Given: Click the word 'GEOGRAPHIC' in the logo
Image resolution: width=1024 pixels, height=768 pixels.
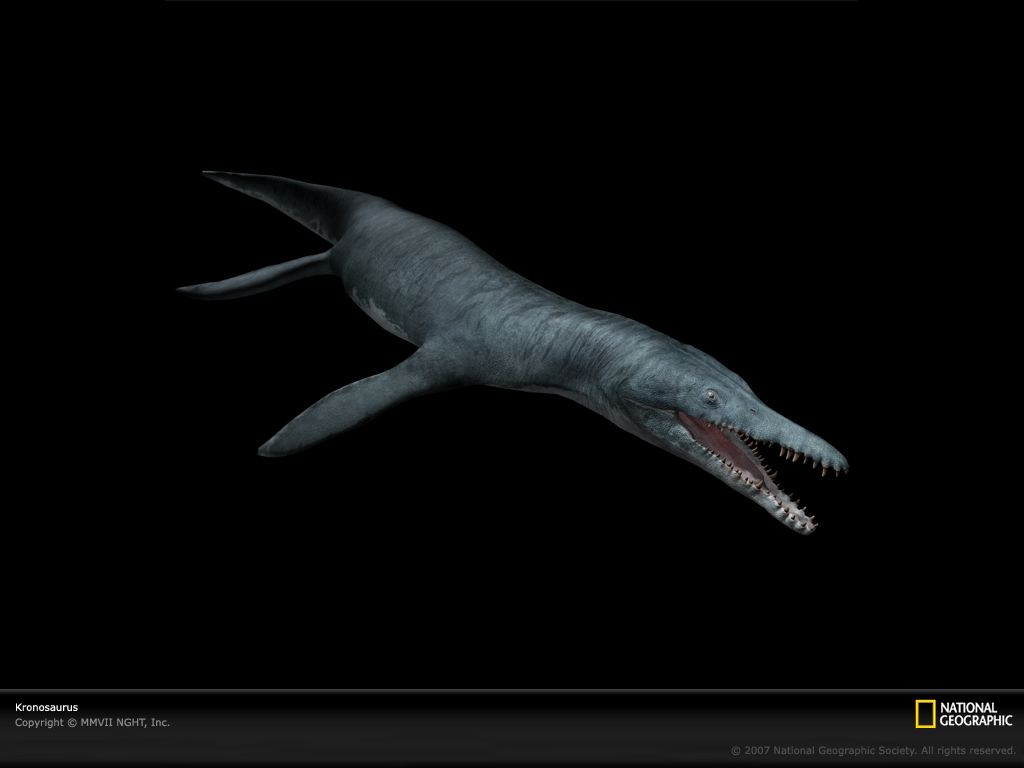Looking at the screenshot, I should point(975,720).
